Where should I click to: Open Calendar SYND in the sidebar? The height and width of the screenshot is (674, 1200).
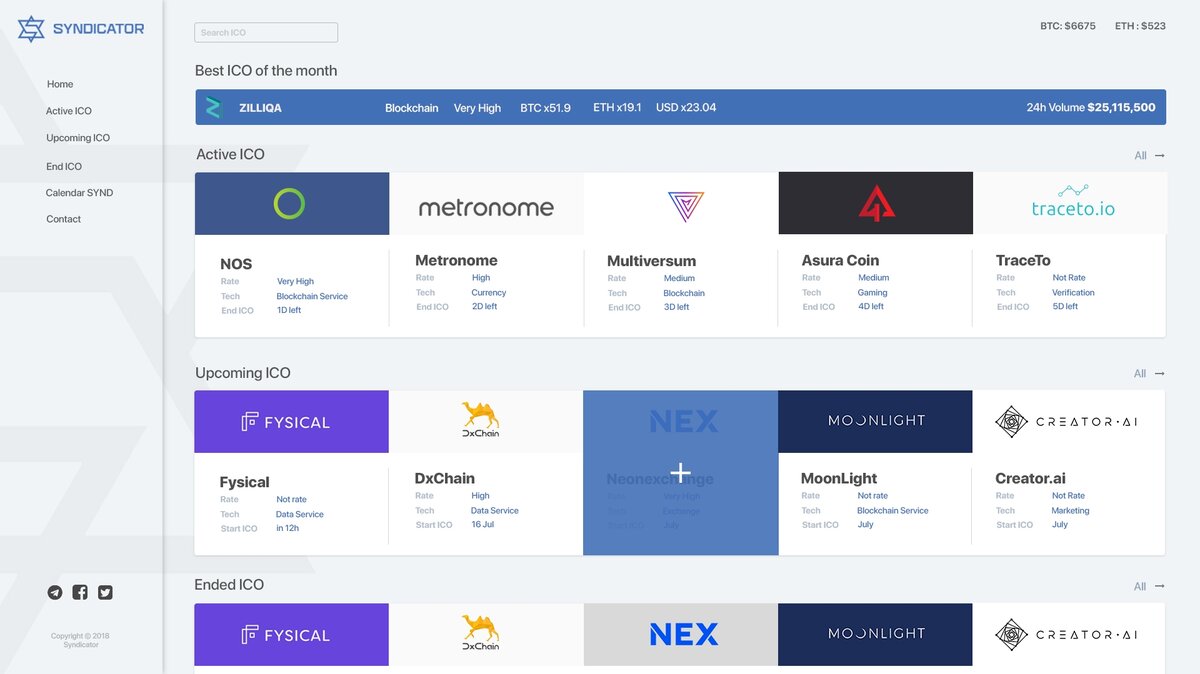tap(79, 193)
